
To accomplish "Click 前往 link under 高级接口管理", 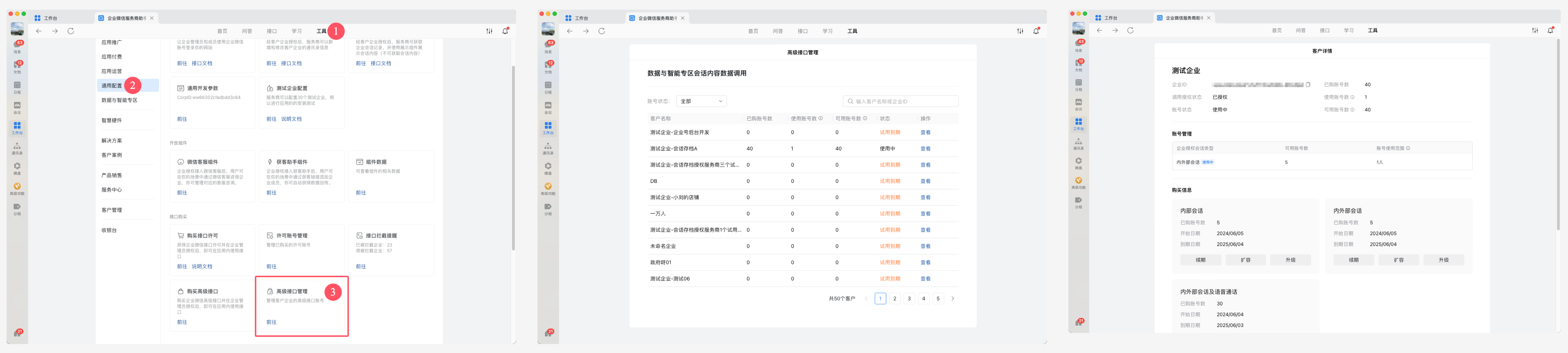I will point(271,322).
